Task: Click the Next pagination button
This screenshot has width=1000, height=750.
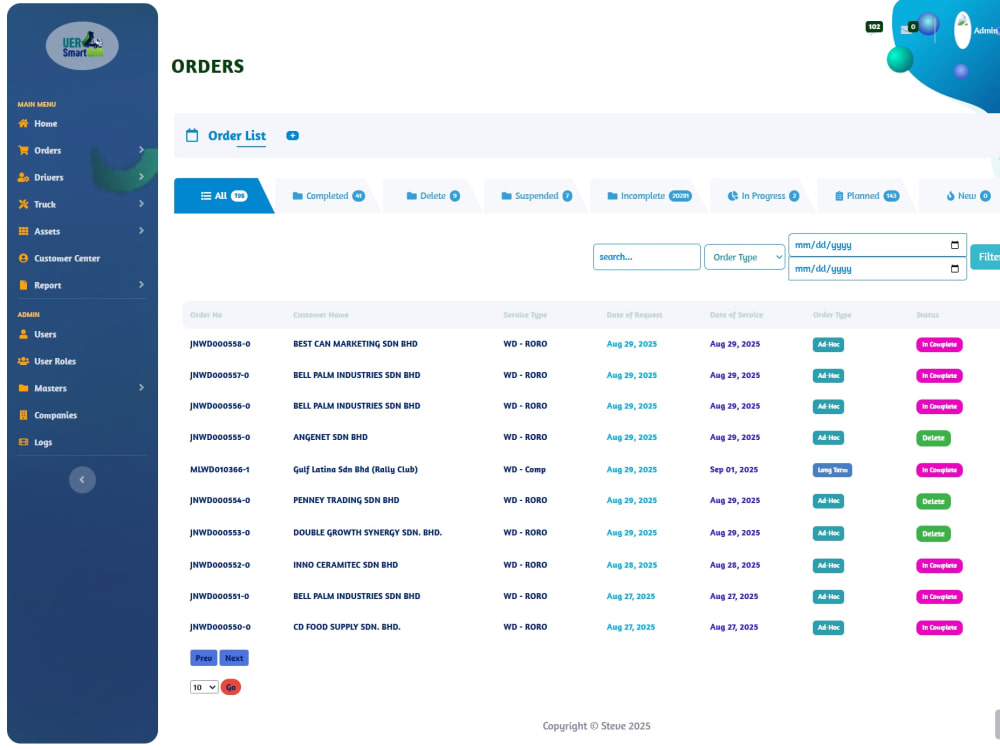Action: click(234, 658)
